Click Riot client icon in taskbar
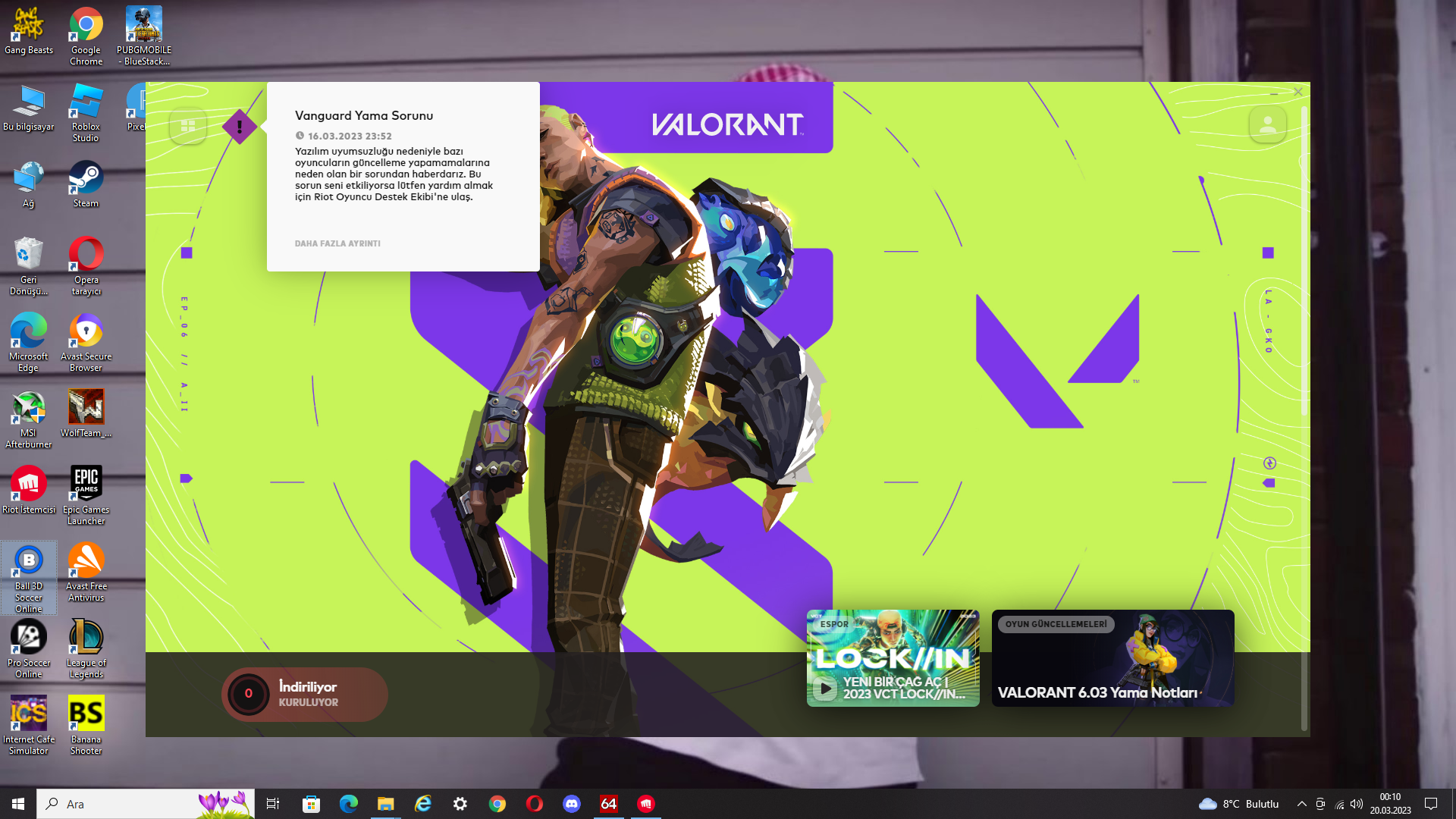The image size is (1456, 819). pos(645,804)
